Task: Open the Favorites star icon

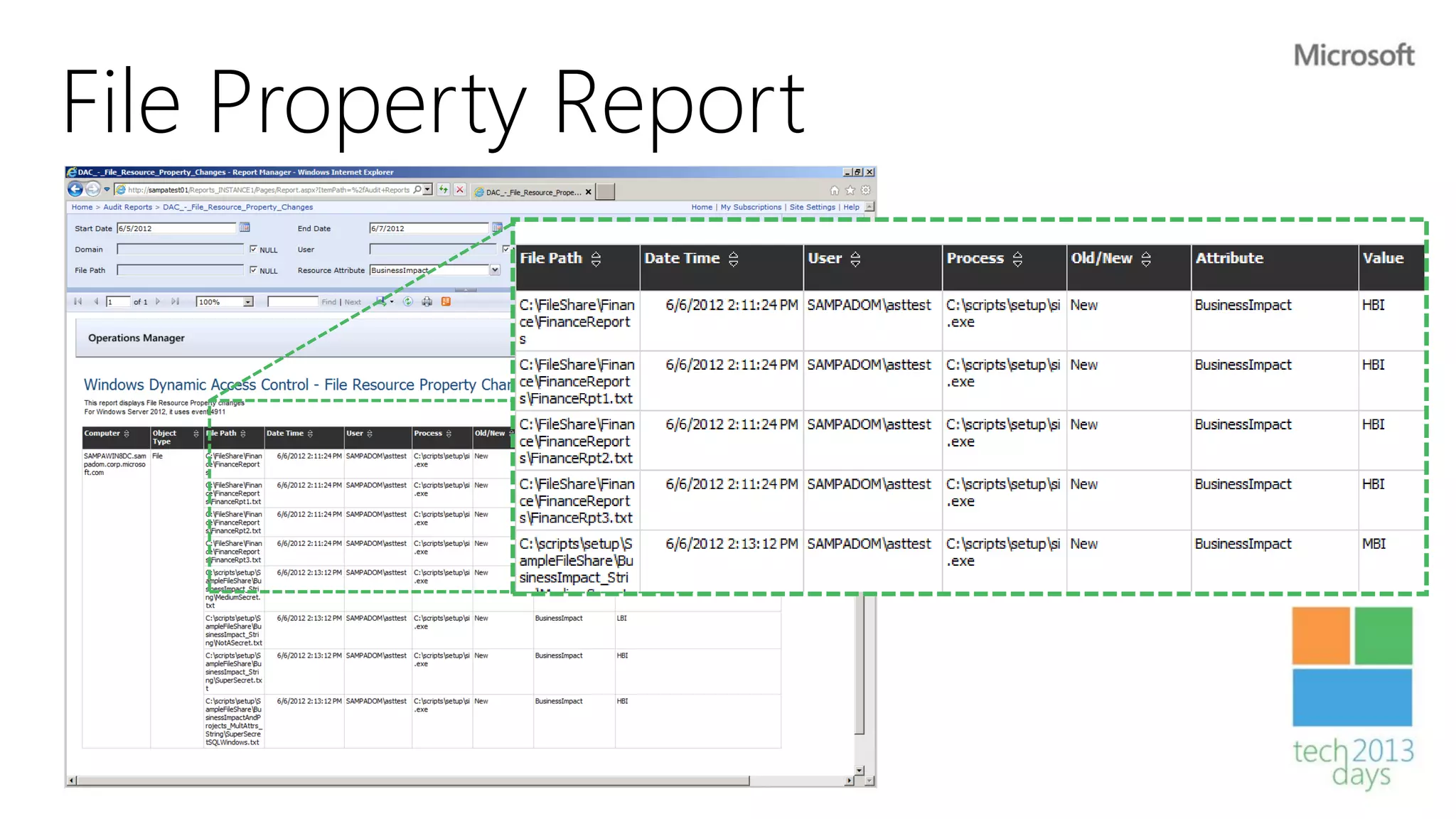Action: pos(850,191)
